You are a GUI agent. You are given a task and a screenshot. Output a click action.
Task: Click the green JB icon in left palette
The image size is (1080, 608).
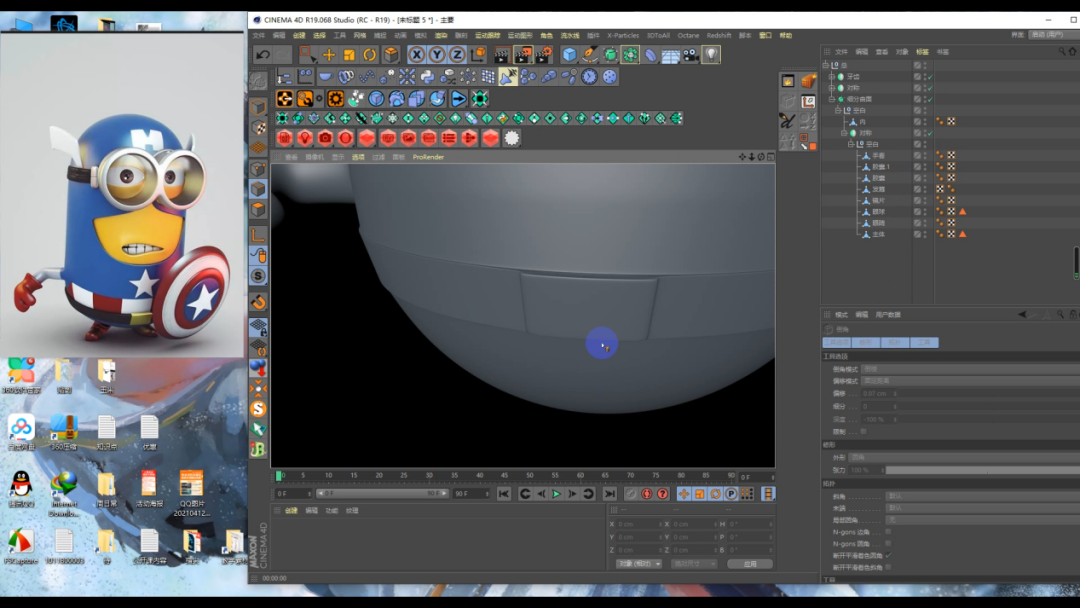pos(258,450)
